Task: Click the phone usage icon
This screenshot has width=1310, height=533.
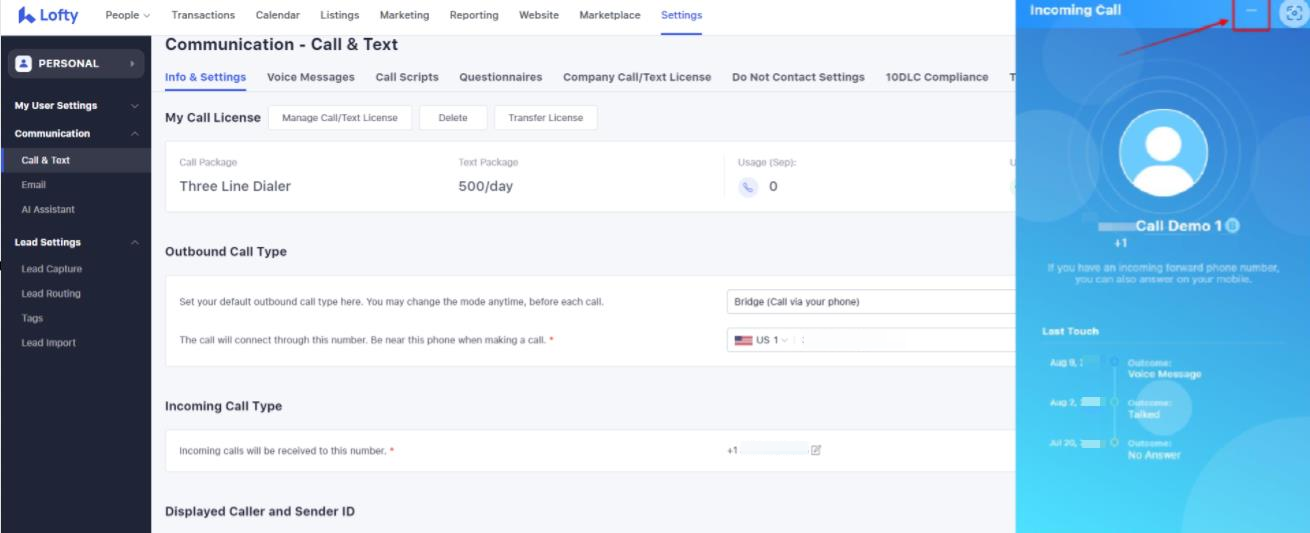Action: point(748,187)
